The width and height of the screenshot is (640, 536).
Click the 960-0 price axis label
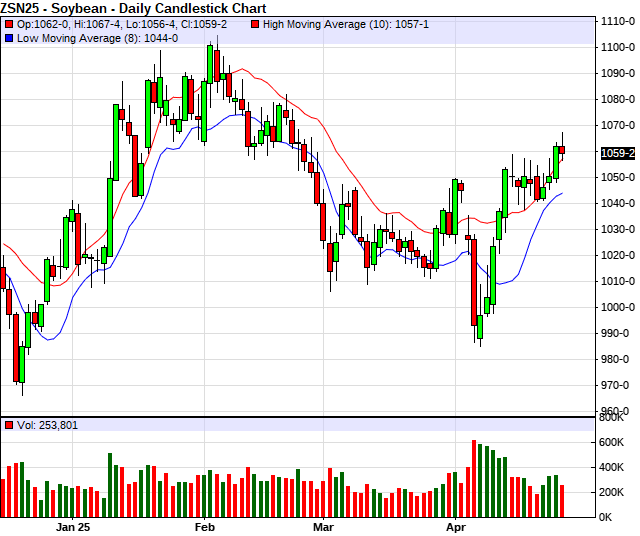[x=614, y=411]
